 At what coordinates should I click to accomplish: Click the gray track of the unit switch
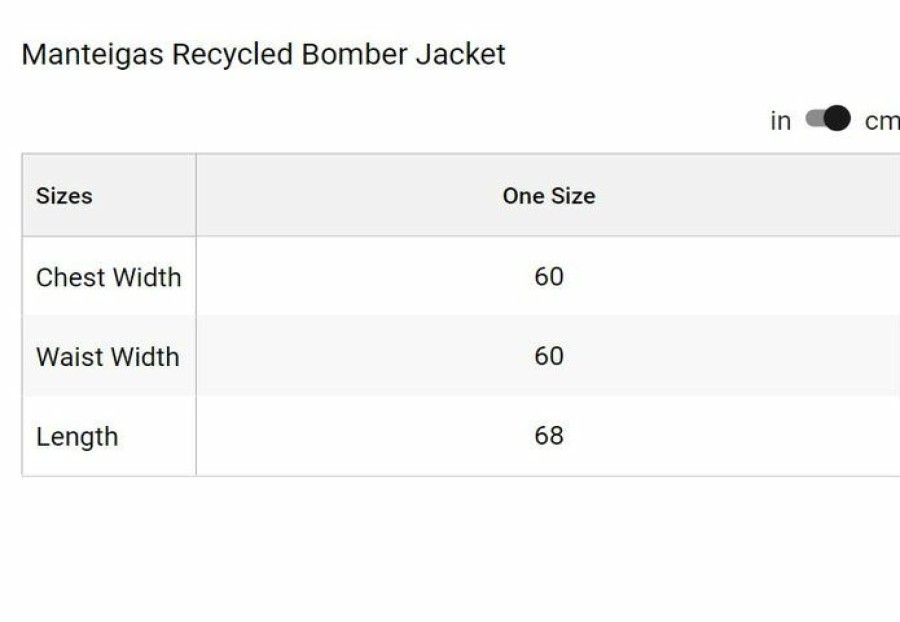click(814, 118)
